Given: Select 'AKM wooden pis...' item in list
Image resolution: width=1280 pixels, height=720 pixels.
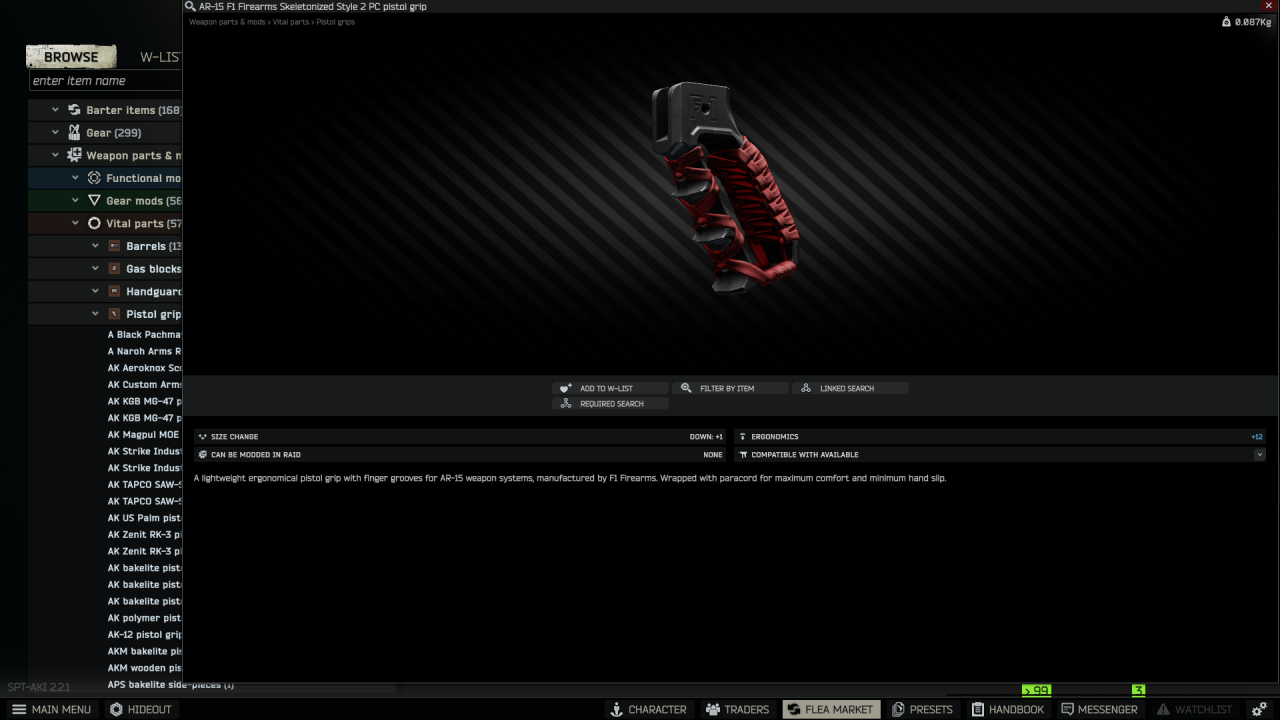Looking at the screenshot, I should click(x=144, y=668).
